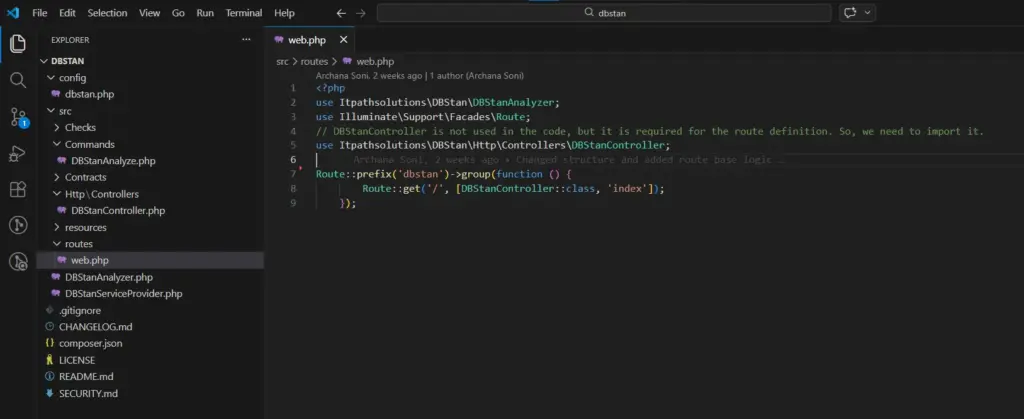Image resolution: width=1024 pixels, height=419 pixels.
Task: Expand the resources folder
Action: [85, 227]
